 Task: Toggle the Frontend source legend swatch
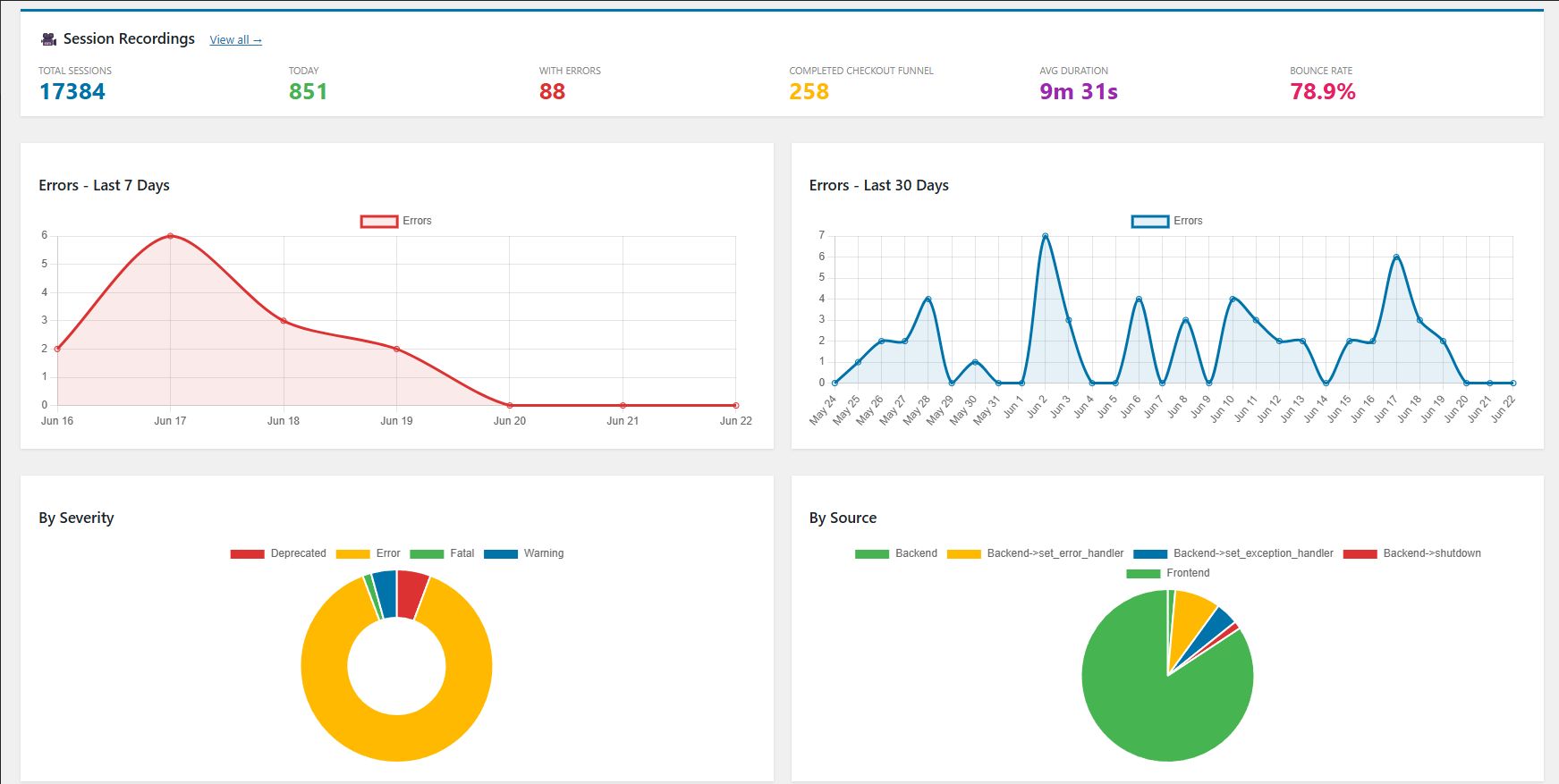(1143, 573)
